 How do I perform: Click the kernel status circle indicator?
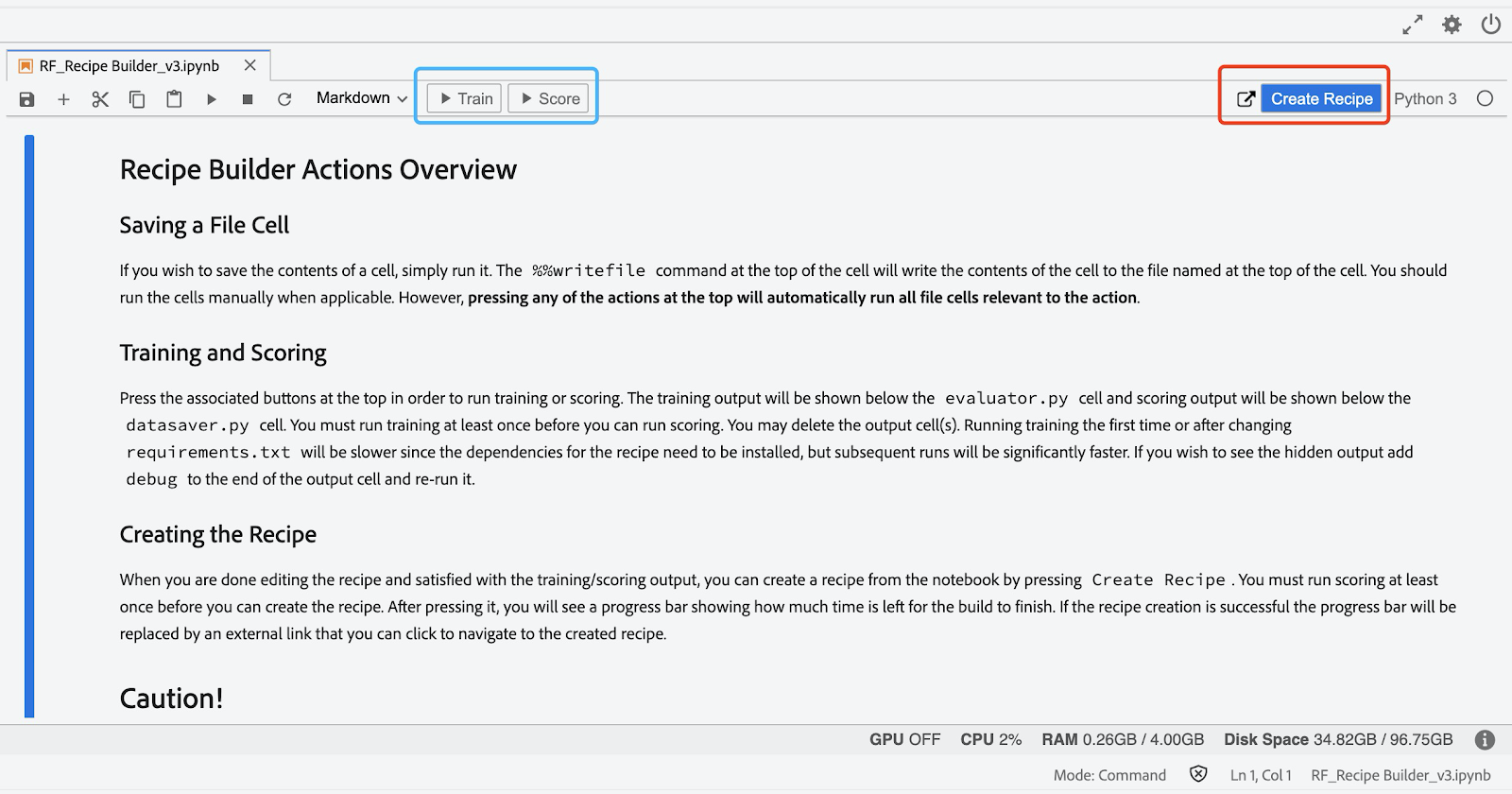tap(1485, 98)
